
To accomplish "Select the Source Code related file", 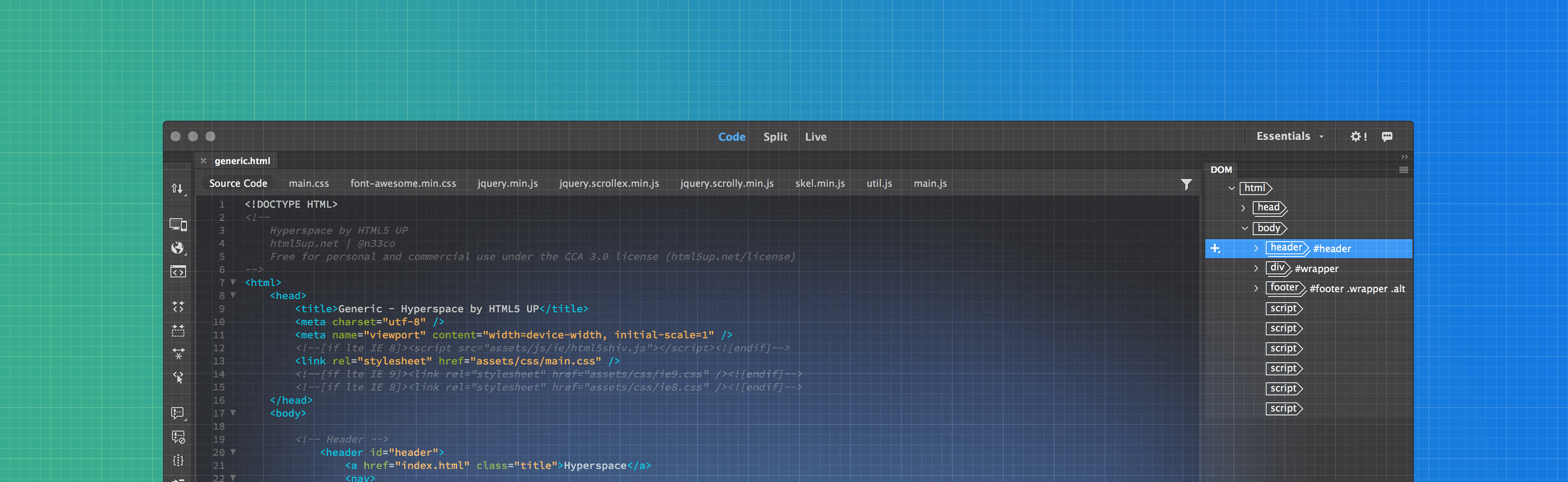I will [238, 183].
